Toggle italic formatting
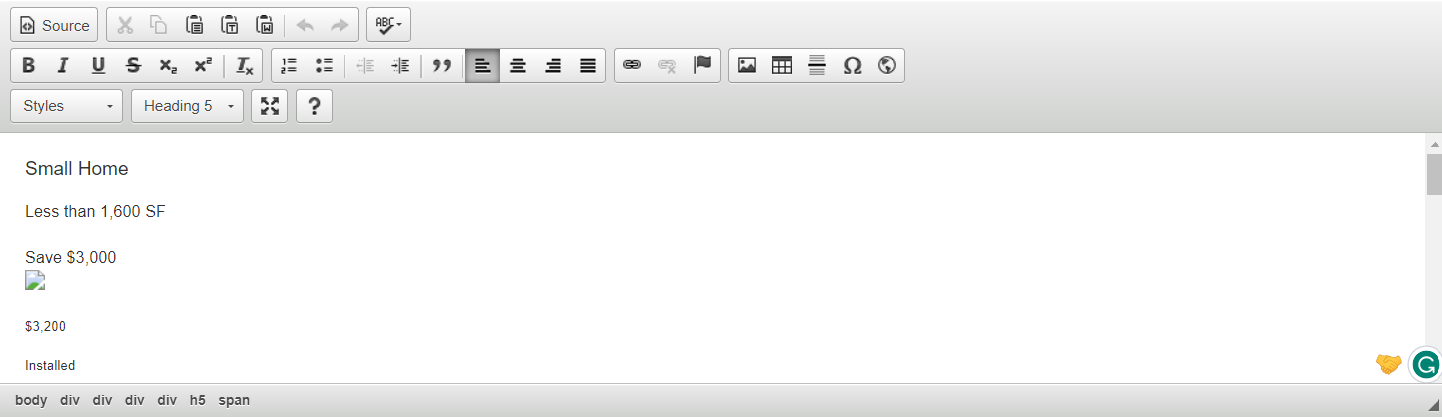Viewport: 1442px width, 417px height. pos(63,66)
